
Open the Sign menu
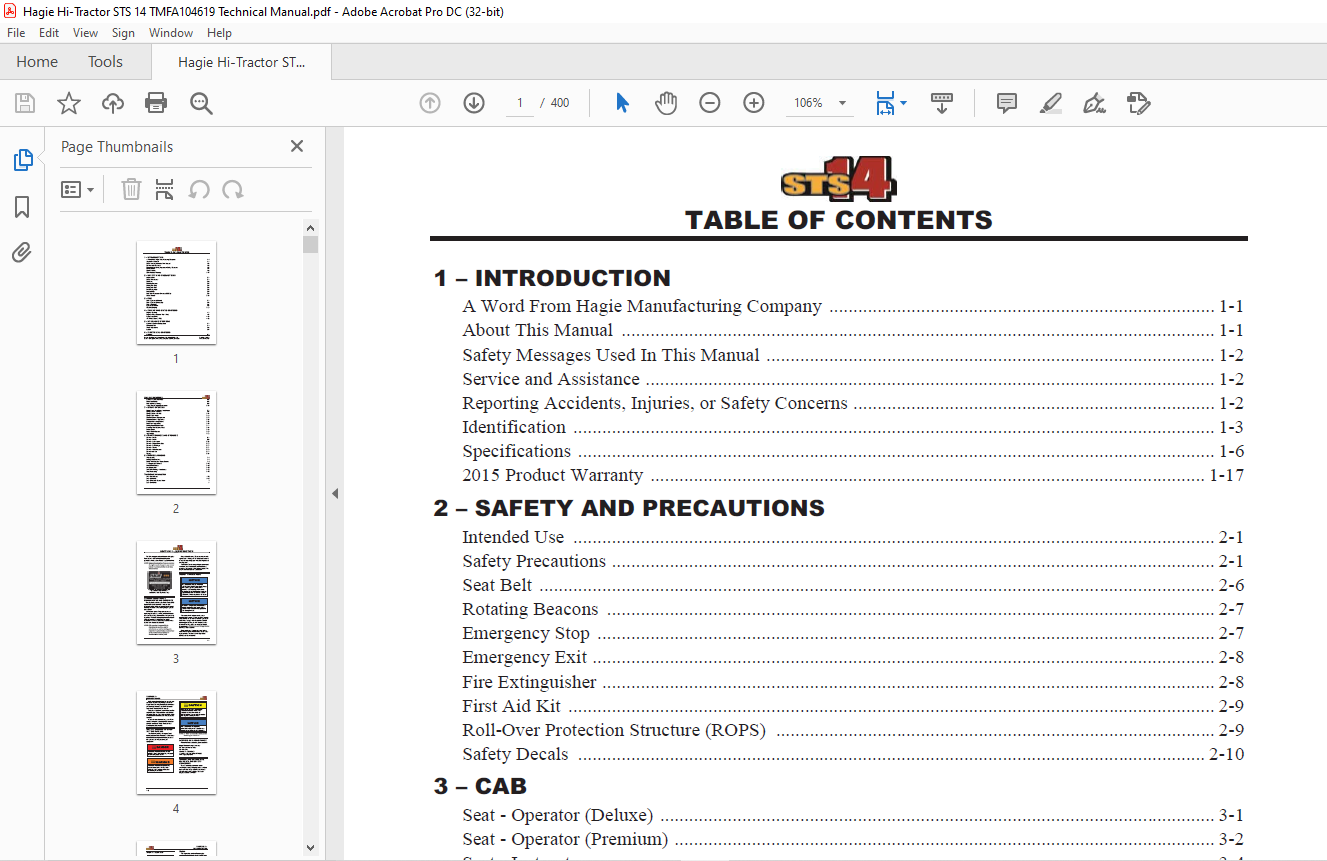point(123,33)
